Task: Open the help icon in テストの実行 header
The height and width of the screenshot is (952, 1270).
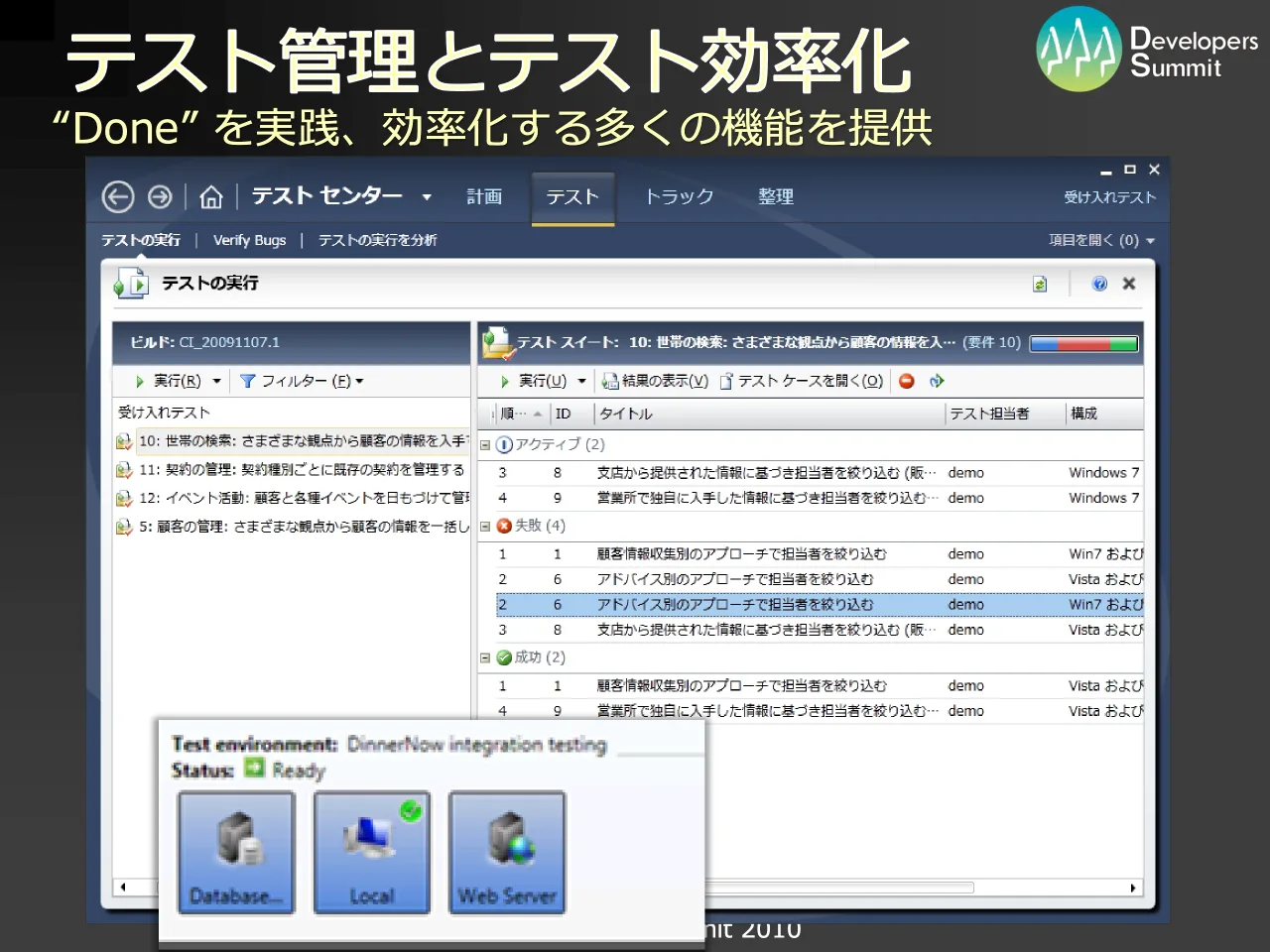Action: click(1099, 284)
